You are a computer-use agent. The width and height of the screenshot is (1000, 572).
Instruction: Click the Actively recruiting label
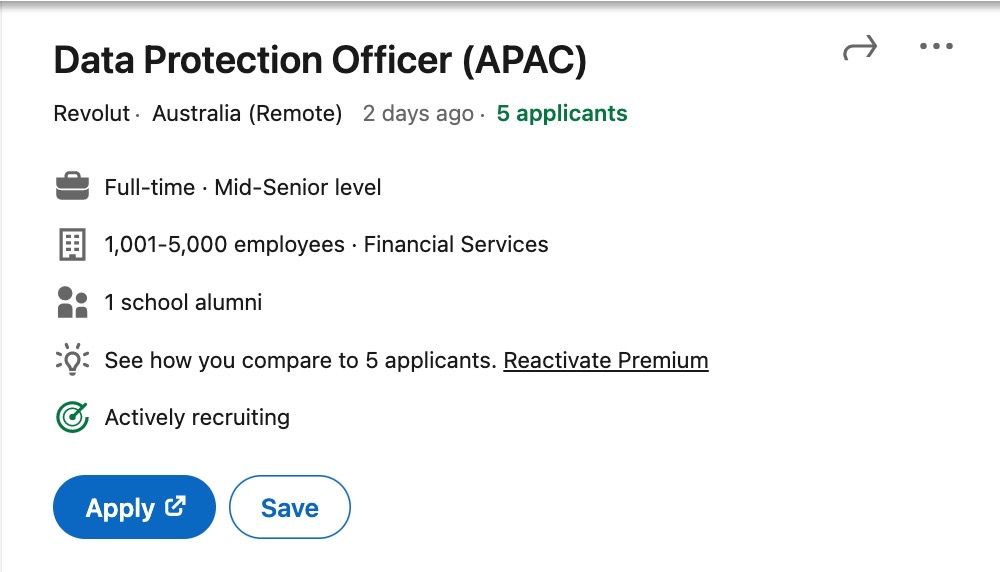pos(197,417)
